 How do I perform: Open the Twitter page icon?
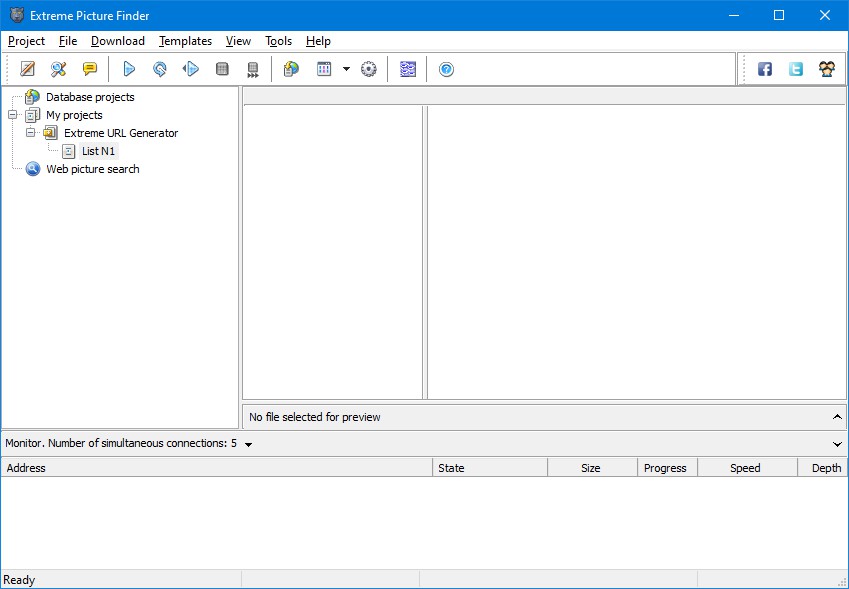point(795,69)
